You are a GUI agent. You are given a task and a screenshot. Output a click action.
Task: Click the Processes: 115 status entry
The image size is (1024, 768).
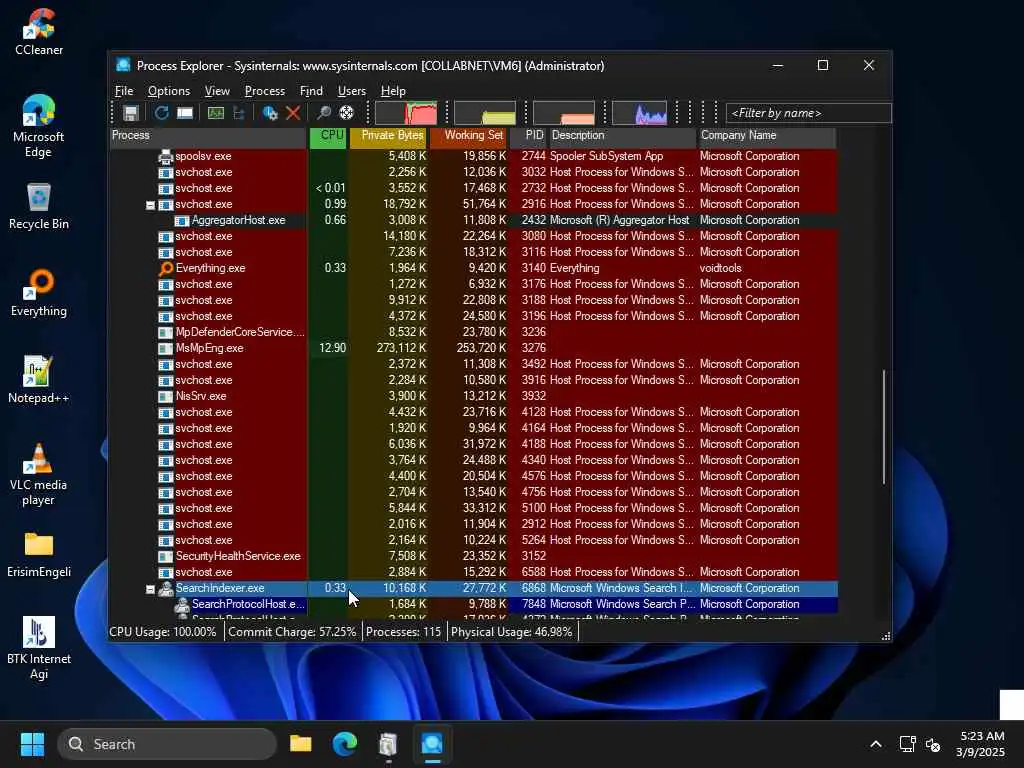point(403,632)
